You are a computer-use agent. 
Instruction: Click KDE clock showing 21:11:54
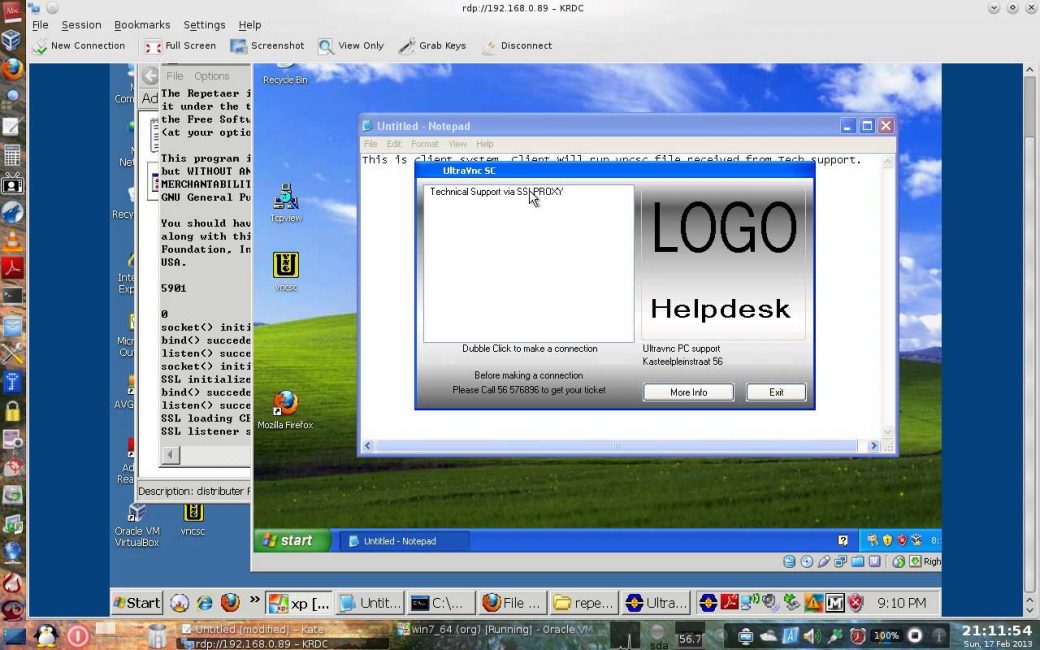997,631
